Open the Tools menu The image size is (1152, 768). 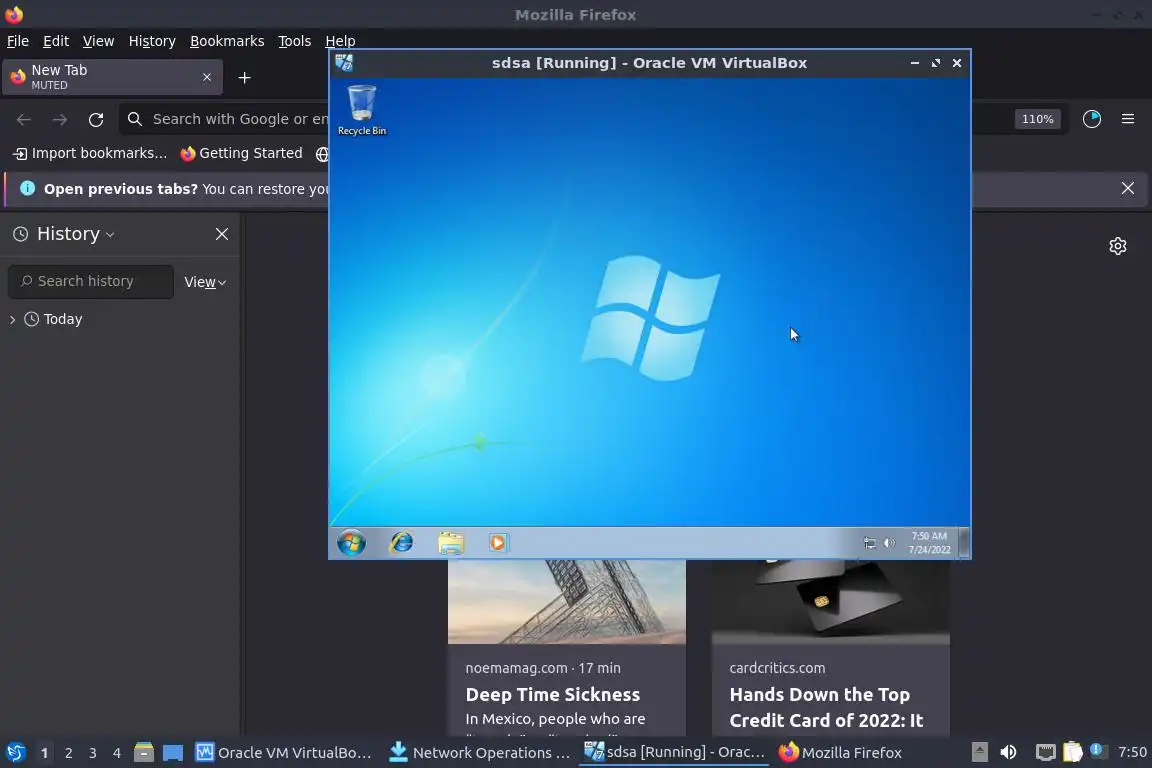click(x=295, y=41)
